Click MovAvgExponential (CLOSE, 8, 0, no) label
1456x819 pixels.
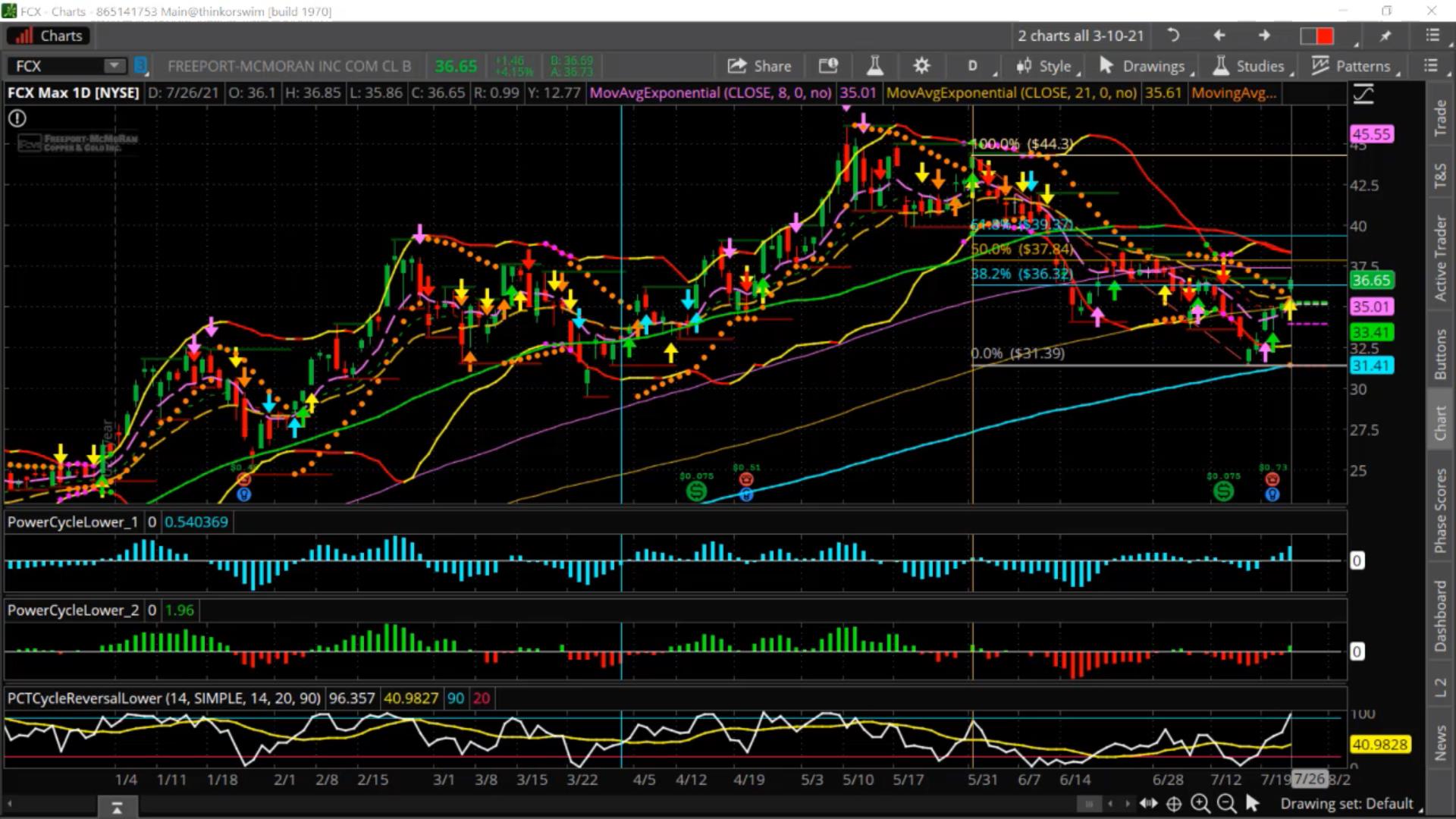coord(710,93)
